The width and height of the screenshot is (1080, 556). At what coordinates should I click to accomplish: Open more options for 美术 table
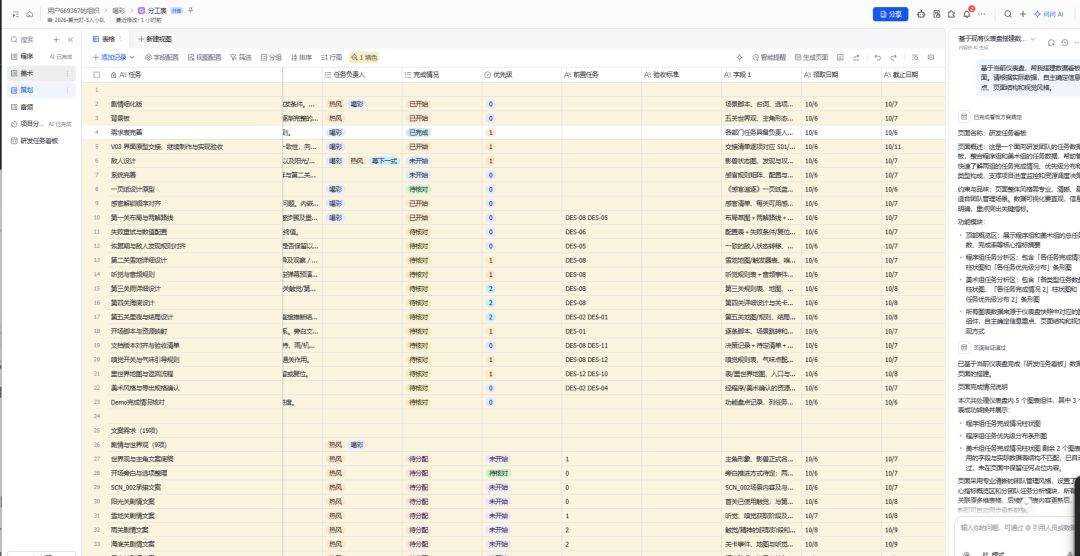[68, 73]
